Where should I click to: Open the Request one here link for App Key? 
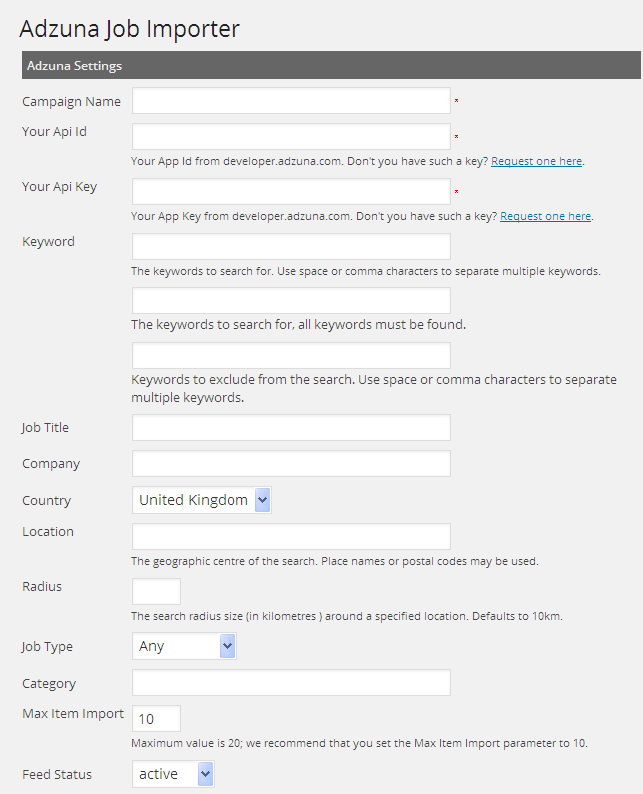pyautogui.click(x=545, y=216)
